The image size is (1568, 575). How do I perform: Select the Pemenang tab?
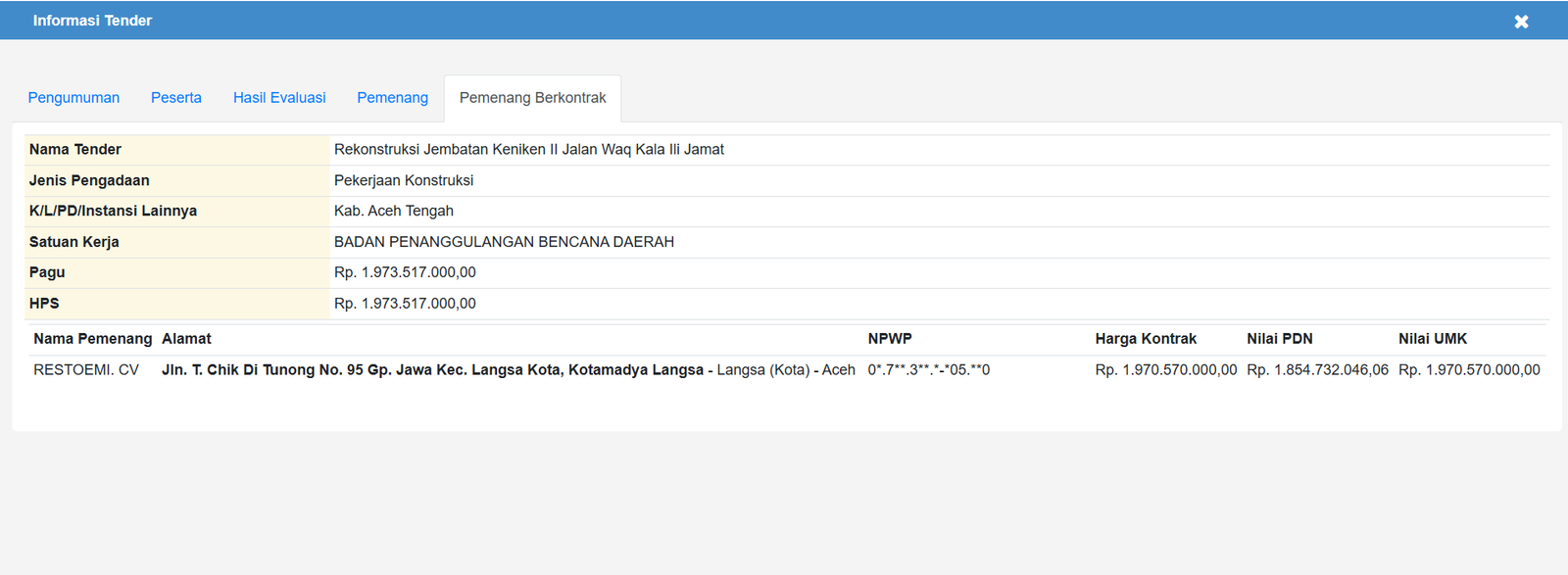[392, 98]
